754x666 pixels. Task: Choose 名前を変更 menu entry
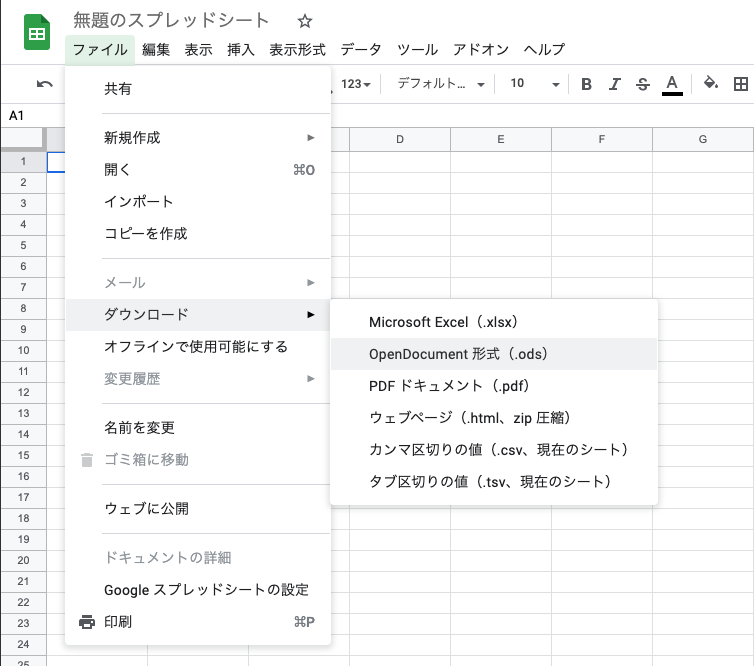pyautogui.click(x=198, y=427)
